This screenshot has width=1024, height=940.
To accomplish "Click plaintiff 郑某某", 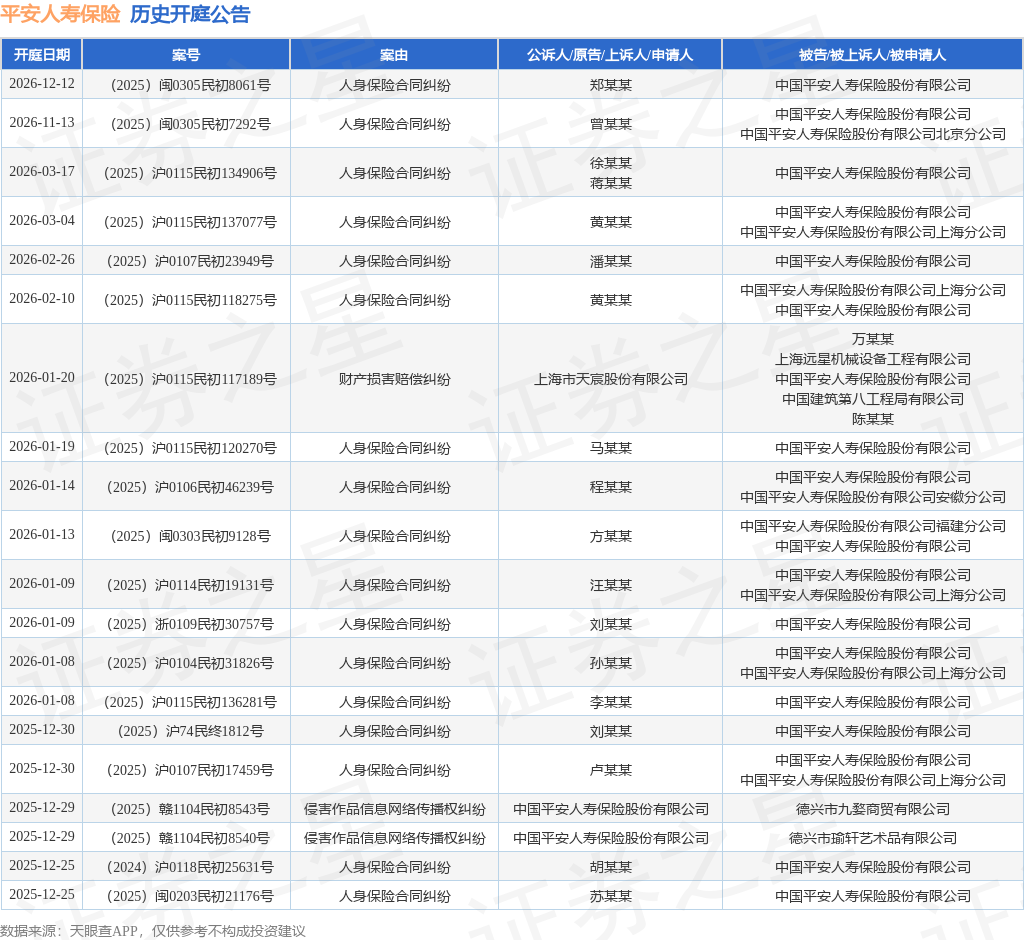I will click(x=611, y=85).
